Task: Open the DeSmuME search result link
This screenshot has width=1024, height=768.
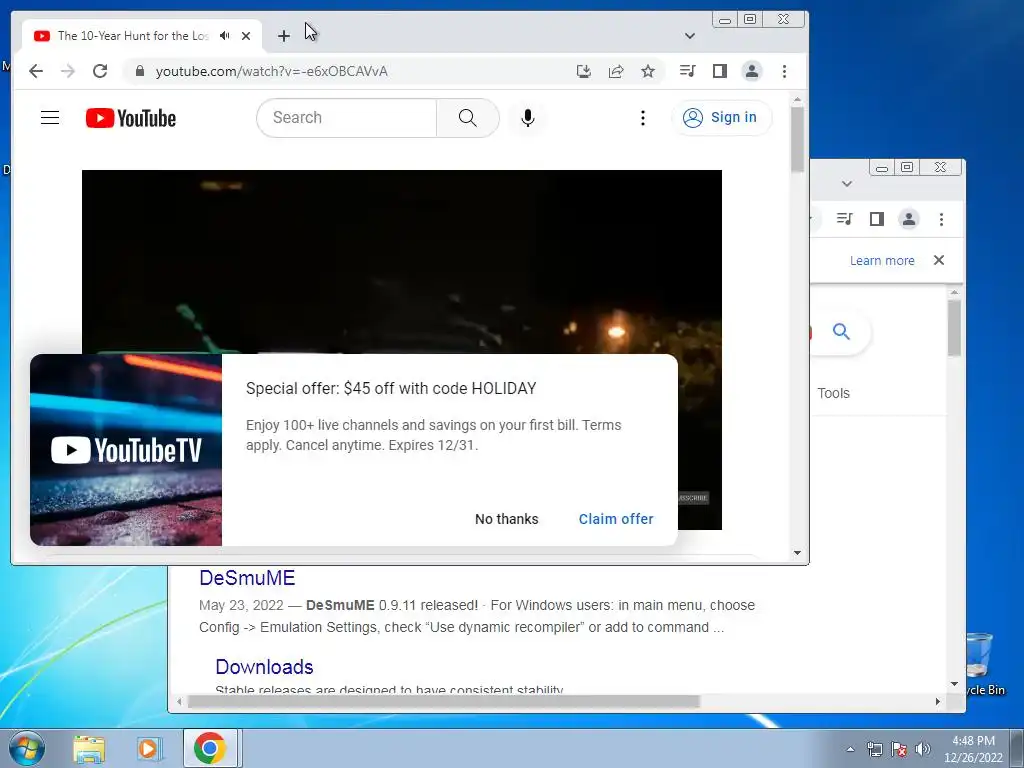Action: point(247,578)
